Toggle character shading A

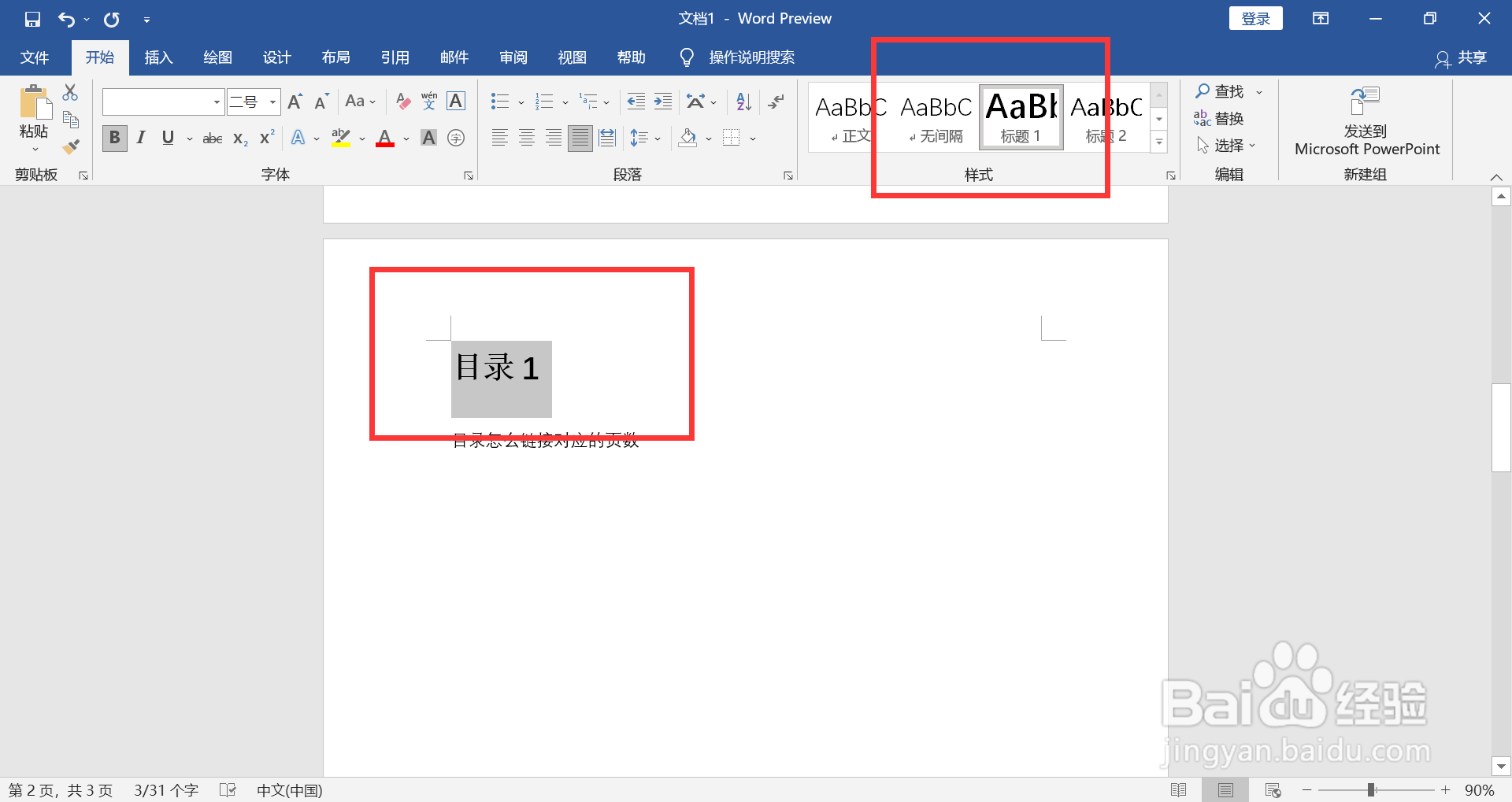pyautogui.click(x=428, y=139)
